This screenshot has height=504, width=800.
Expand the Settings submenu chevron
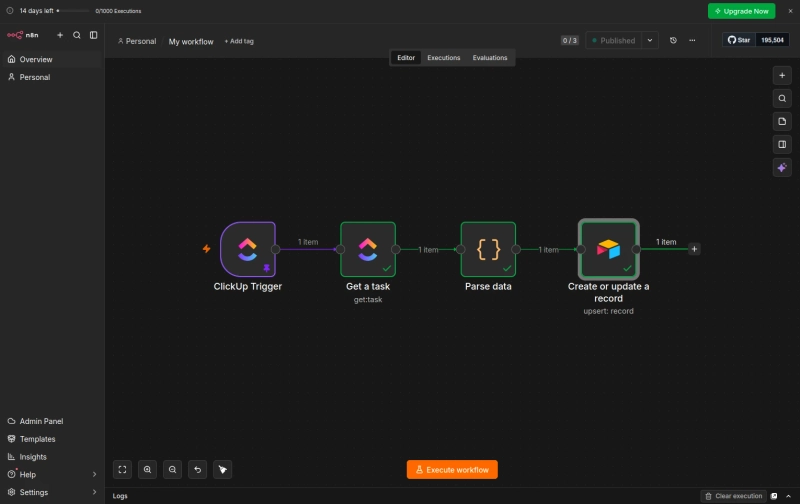point(94,492)
